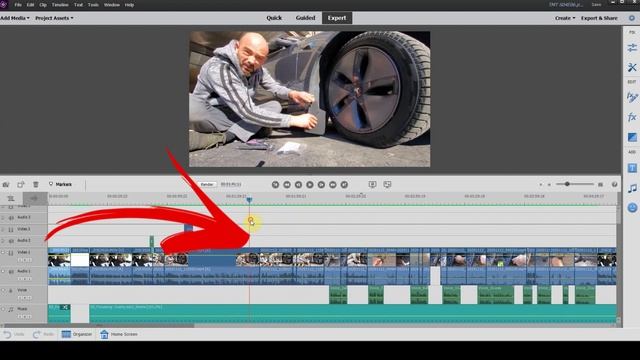Image resolution: width=640 pixels, height=360 pixels.
Task: Toggle mute on Music track
Action: (11, 309)
